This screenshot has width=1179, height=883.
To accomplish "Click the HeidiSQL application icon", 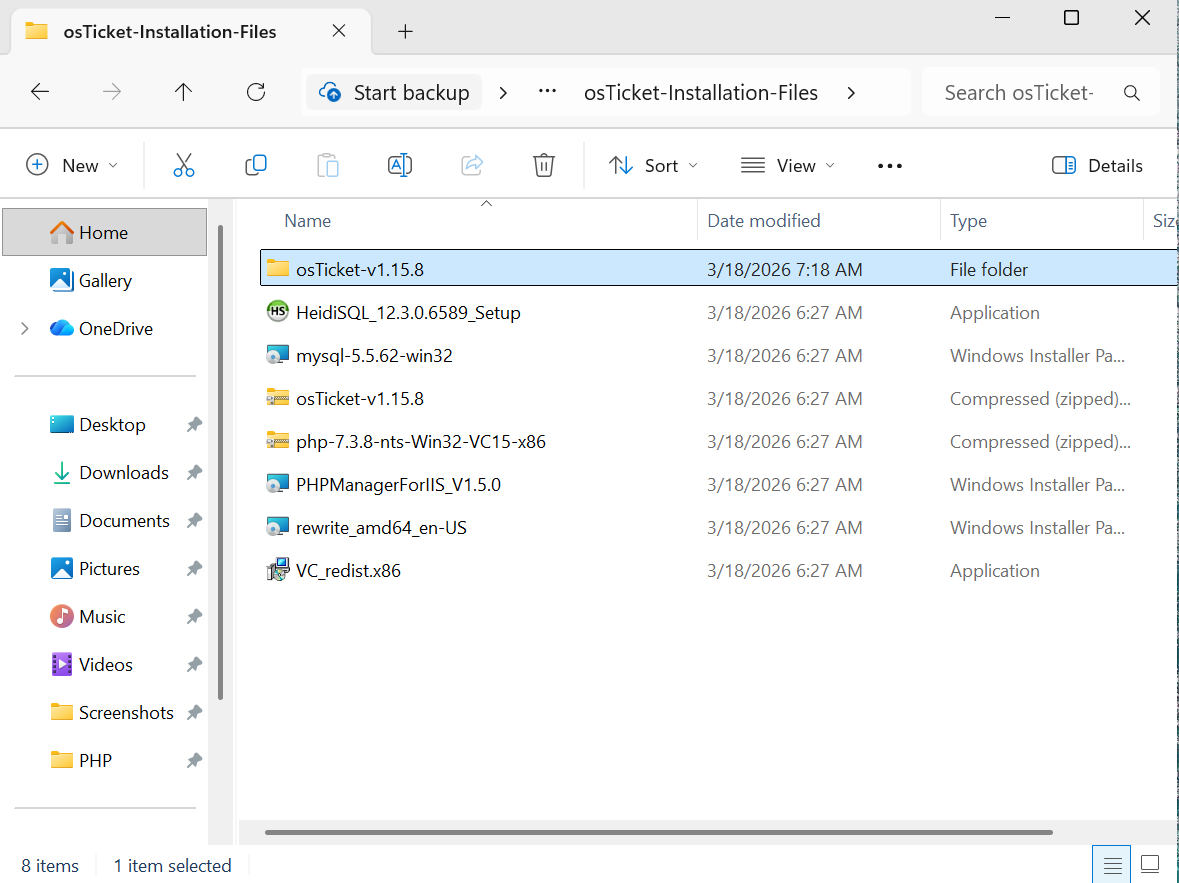I will (277, 311).
